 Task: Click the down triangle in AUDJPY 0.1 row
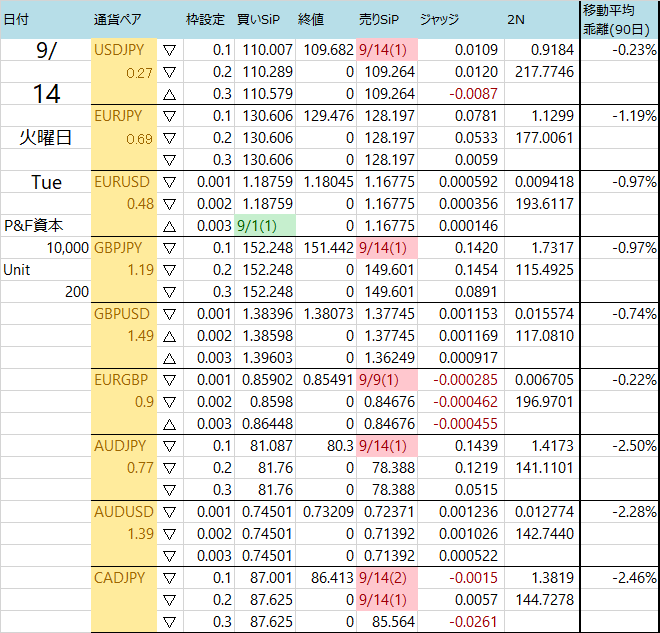[169, 447]
